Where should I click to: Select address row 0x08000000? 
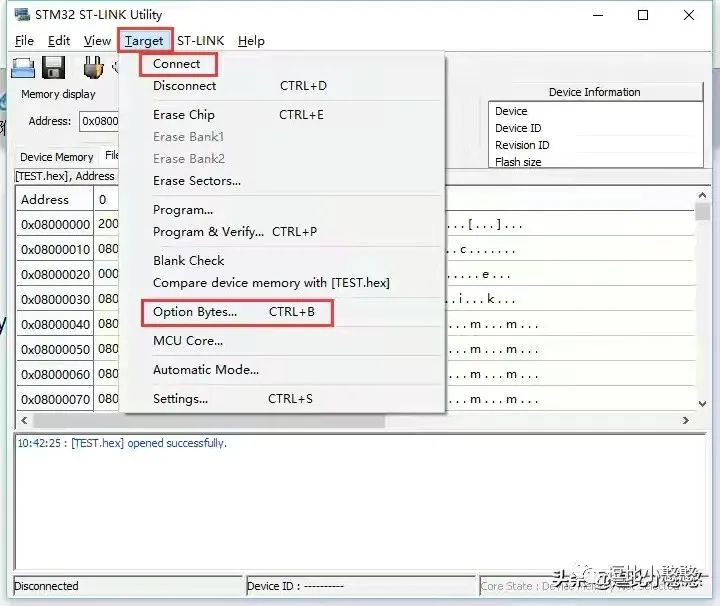(55, 224)
